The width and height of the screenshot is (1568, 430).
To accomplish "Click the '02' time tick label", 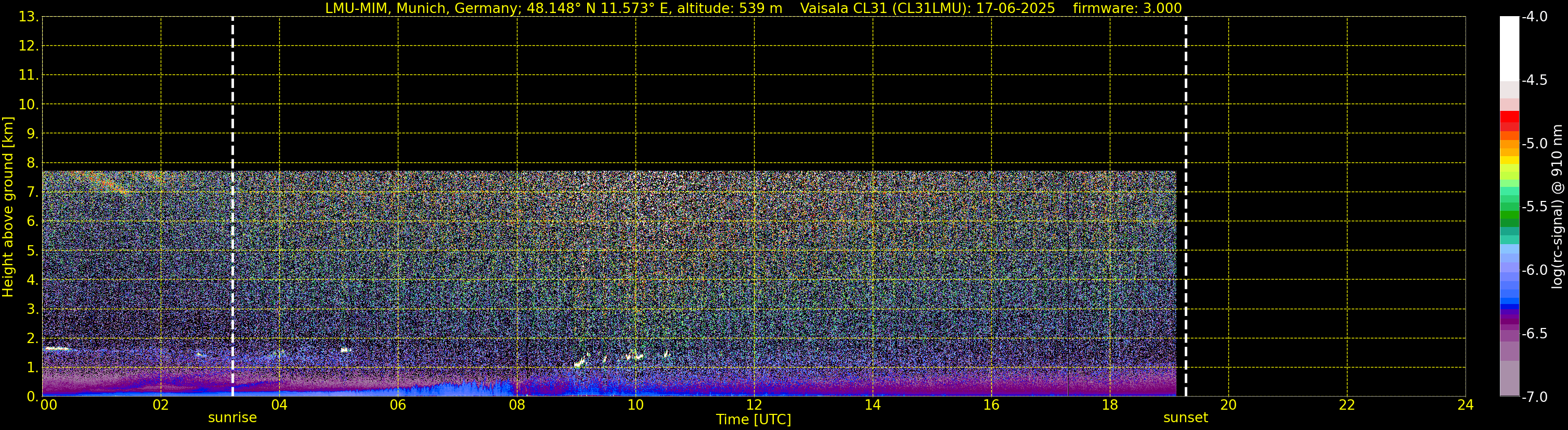I will click(161, 405).
